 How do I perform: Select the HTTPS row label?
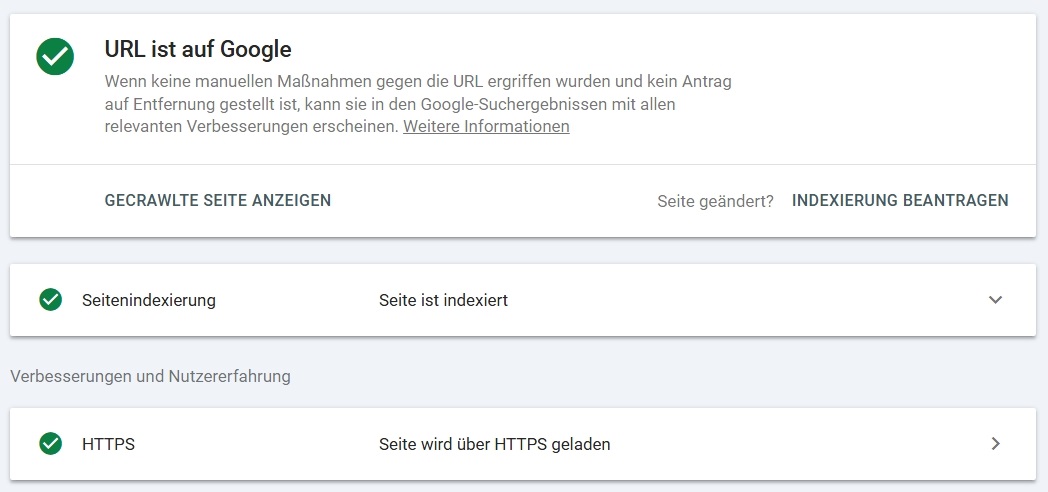point(108,444)
